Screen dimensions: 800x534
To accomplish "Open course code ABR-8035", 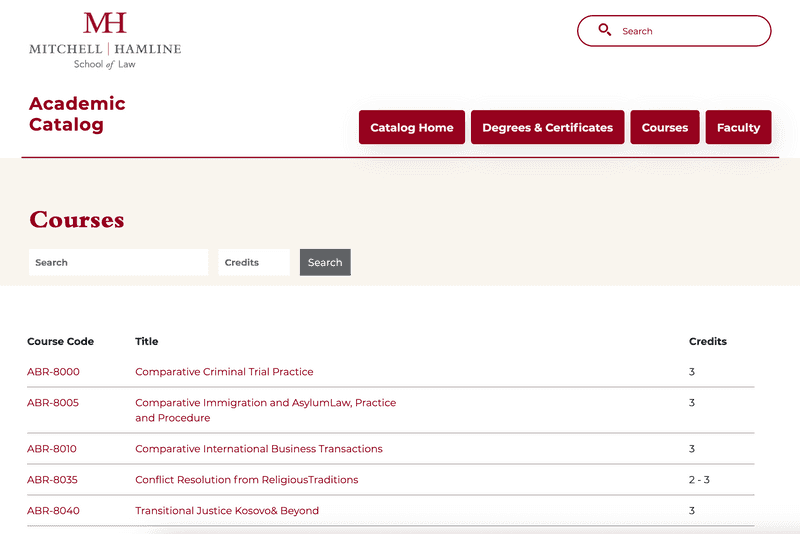I will coord(52,480).
